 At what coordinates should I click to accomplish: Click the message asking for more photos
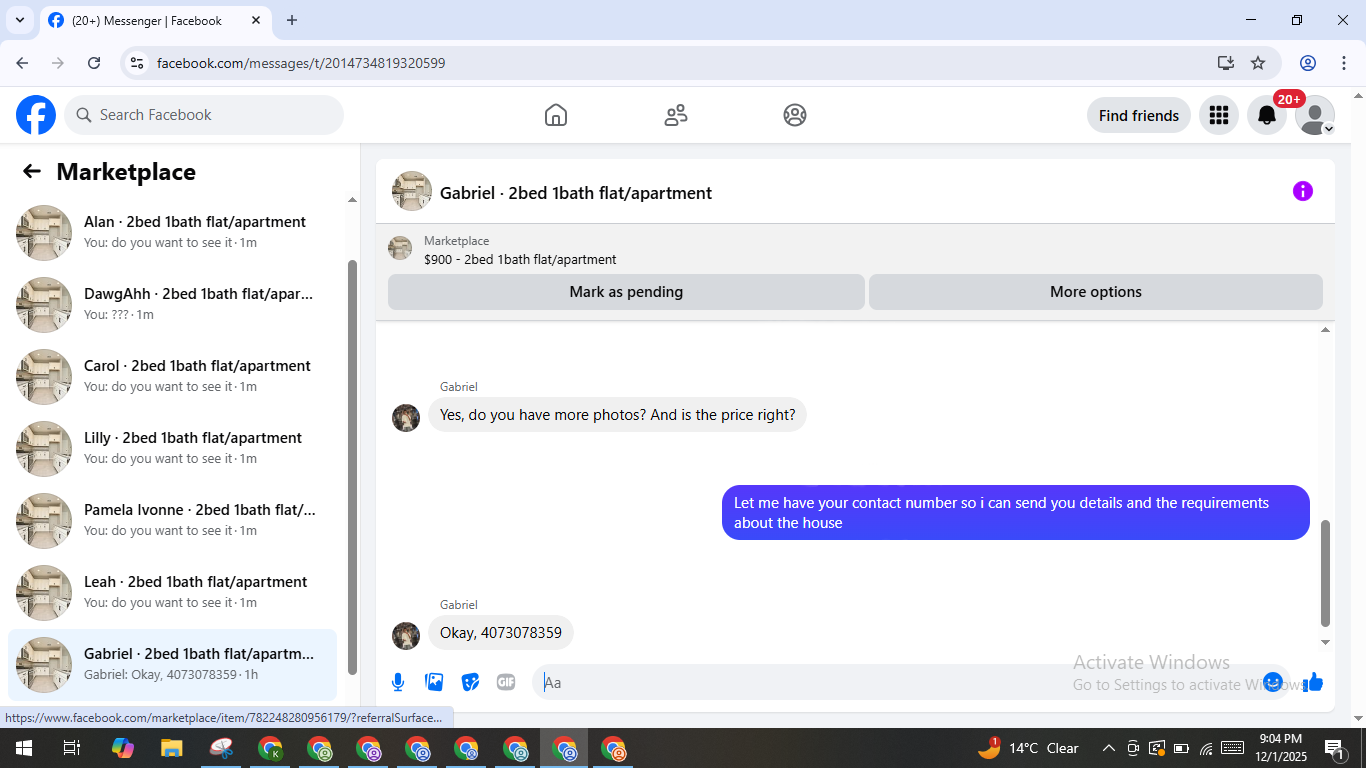617,415
